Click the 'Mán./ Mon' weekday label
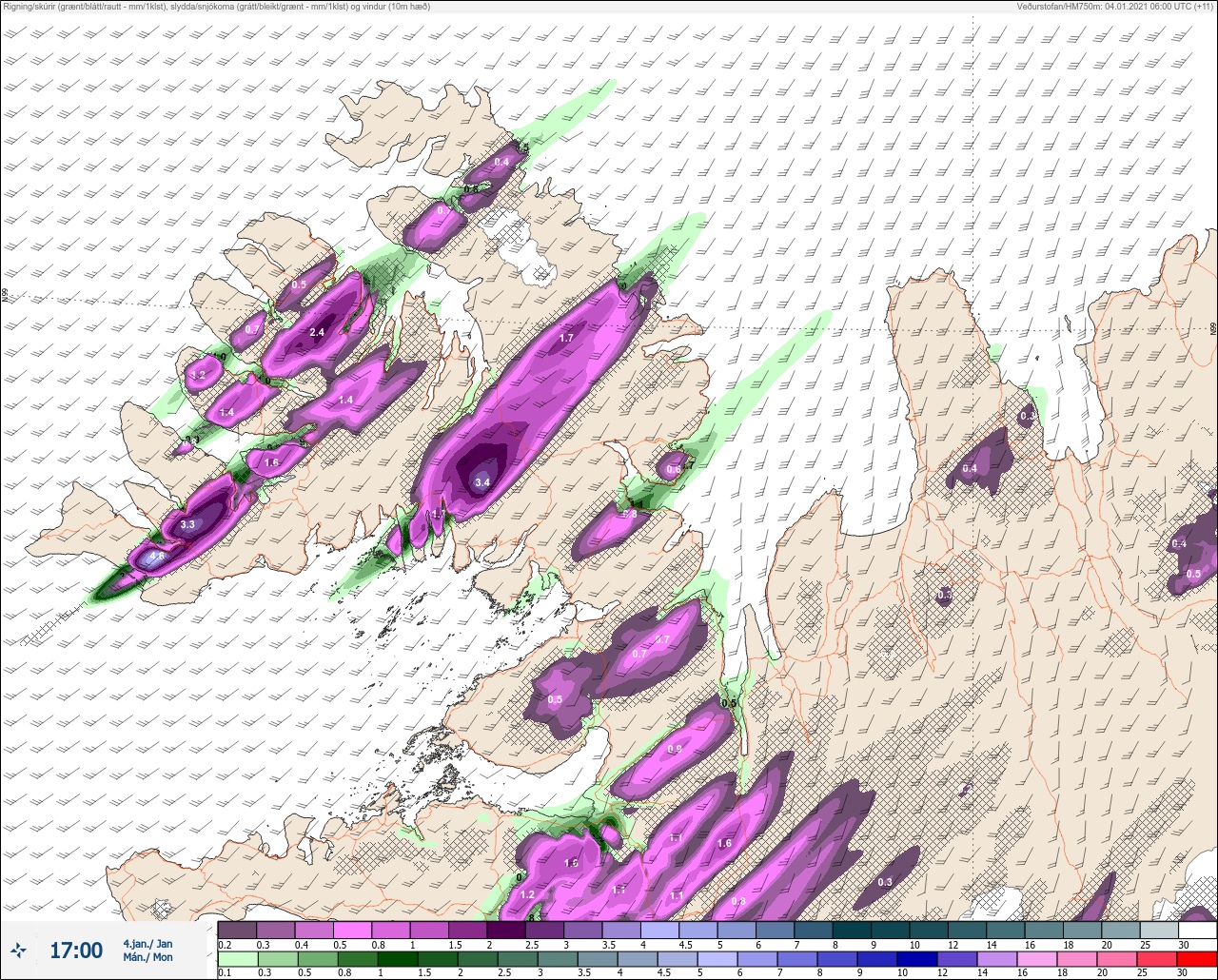Viewport: 1218px width, 980px height. [147, 957]
